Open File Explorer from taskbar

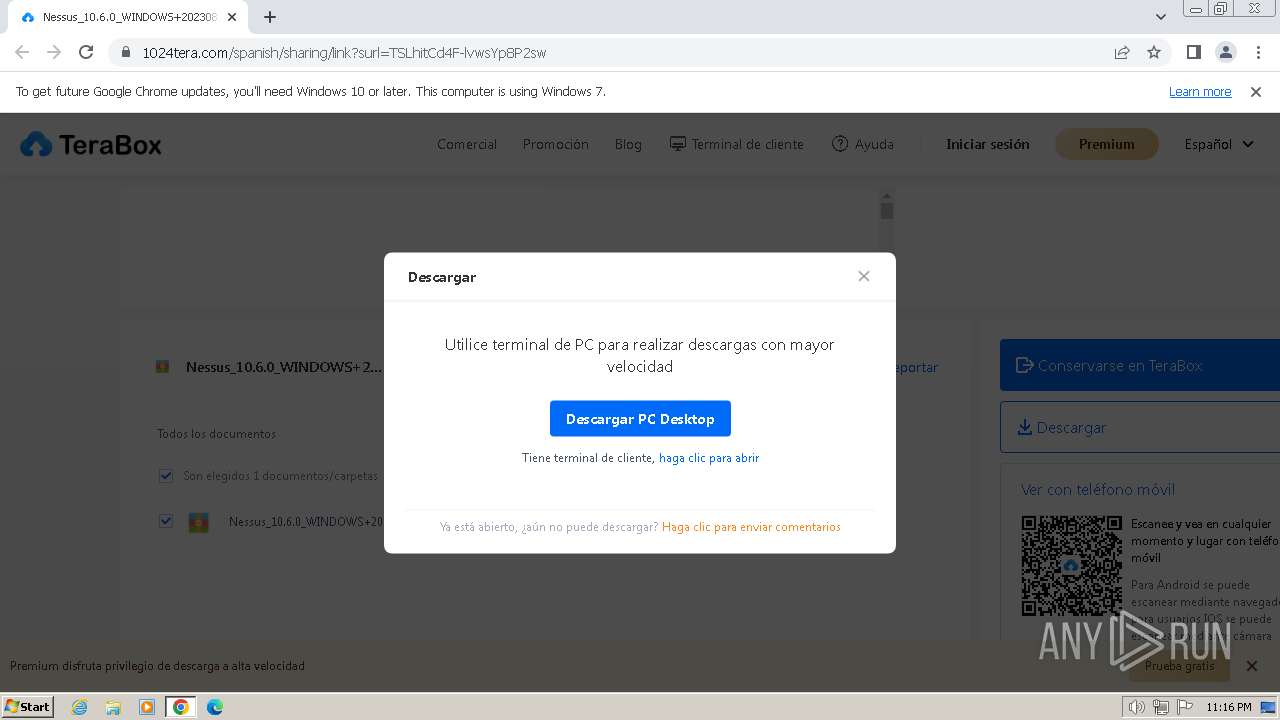coord(113,707)
